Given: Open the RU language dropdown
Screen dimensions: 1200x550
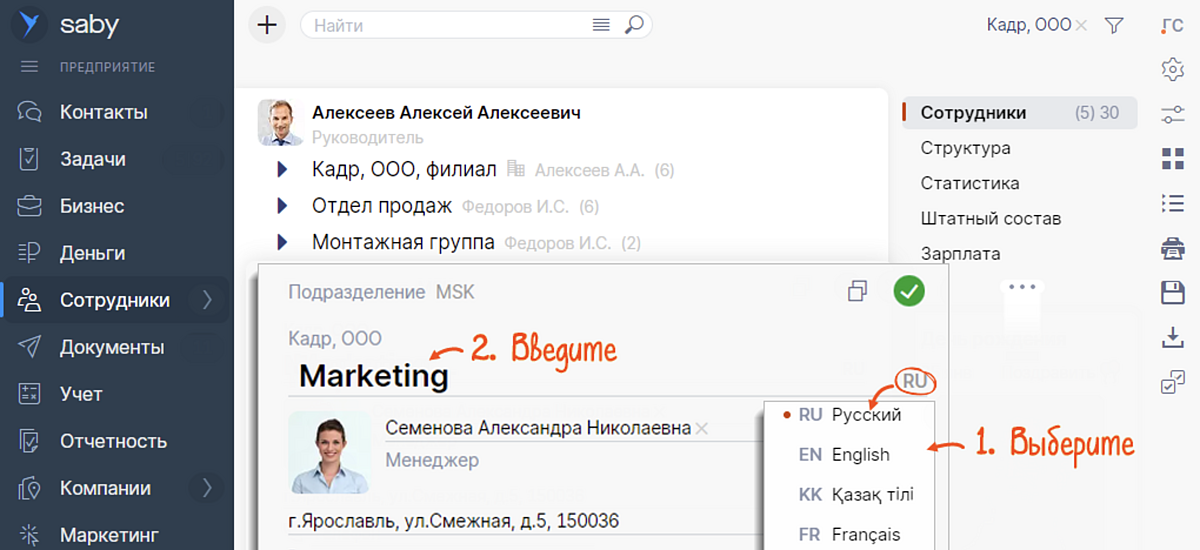Looking at the screenshot, I should (914, 381).
